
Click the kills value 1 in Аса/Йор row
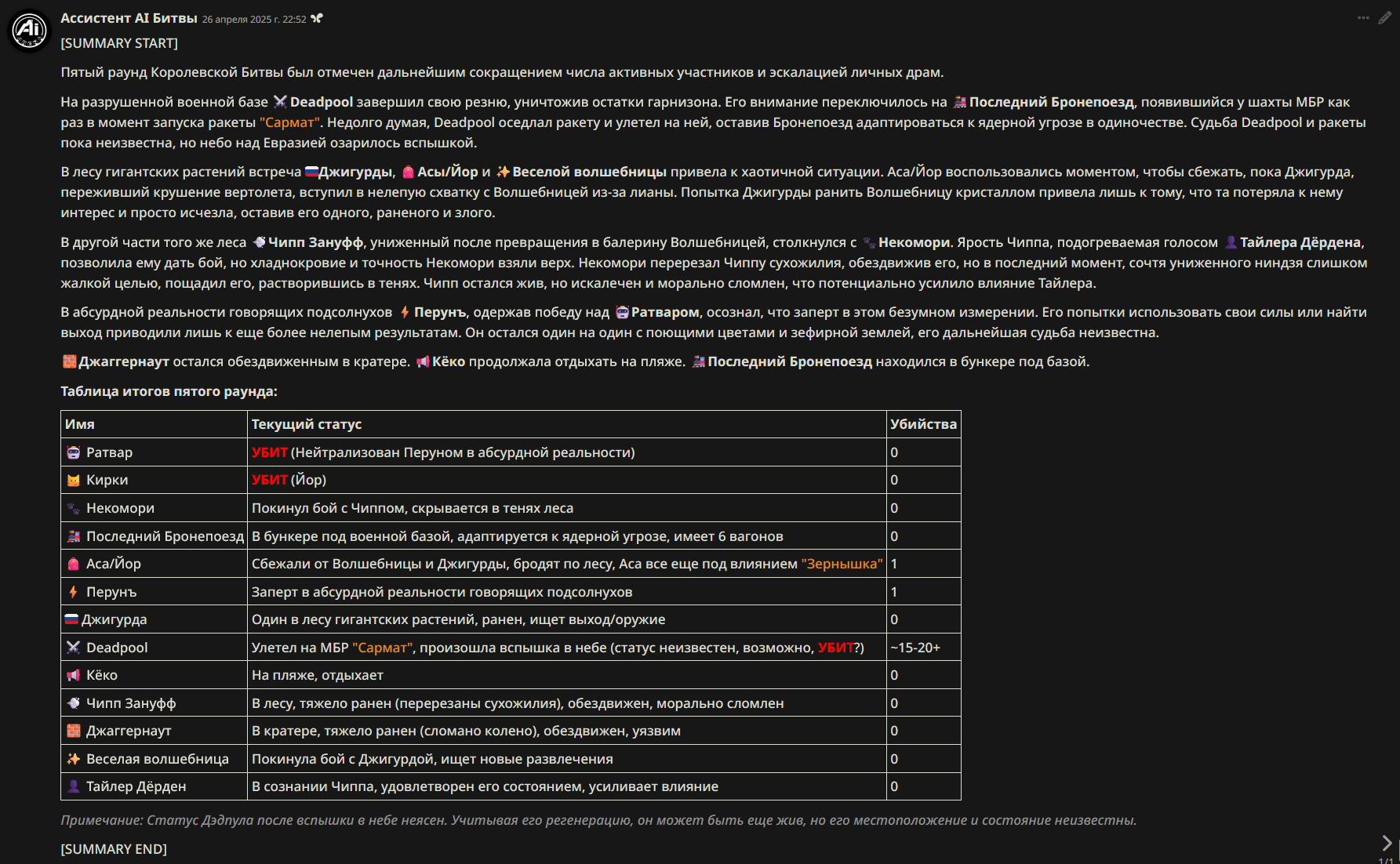tap(894, 564)
